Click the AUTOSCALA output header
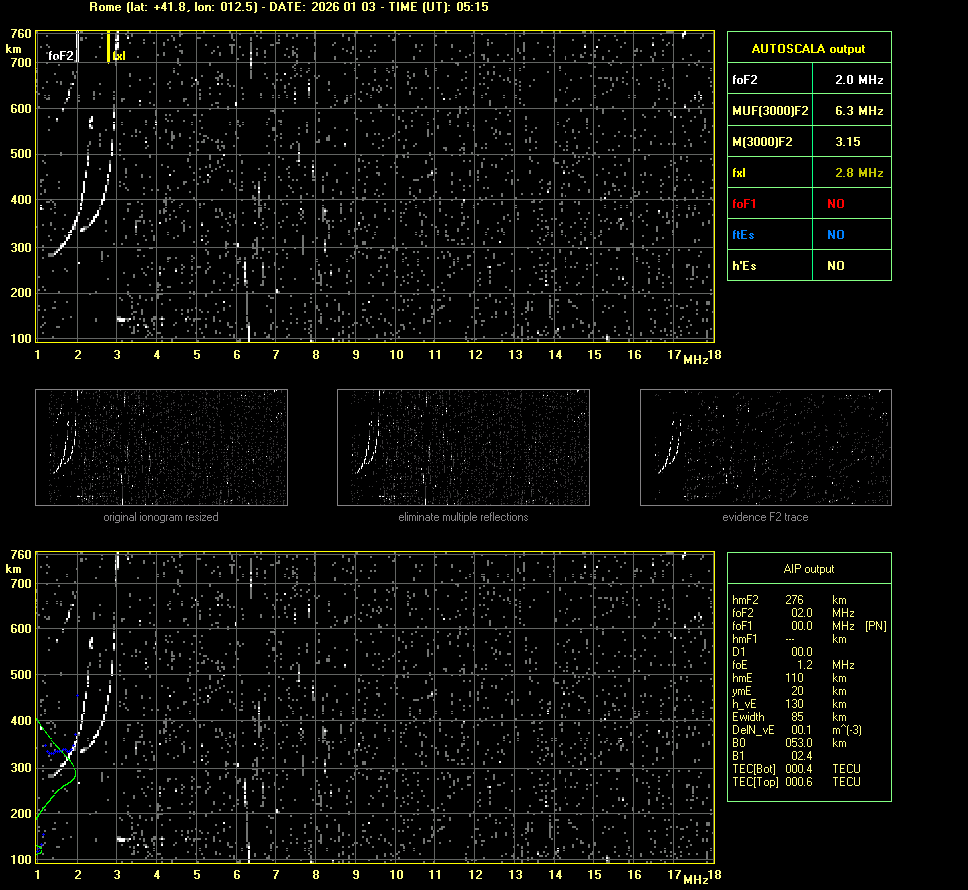This screenshot has width=968, height=890. [x=808, y=49]
